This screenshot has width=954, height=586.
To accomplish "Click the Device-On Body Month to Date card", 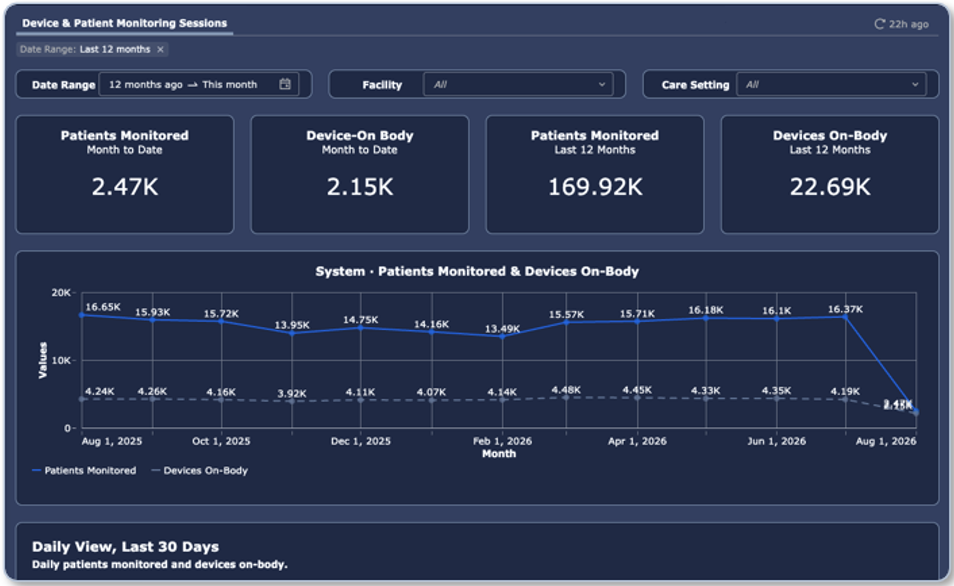I will [x=360, y=175].
